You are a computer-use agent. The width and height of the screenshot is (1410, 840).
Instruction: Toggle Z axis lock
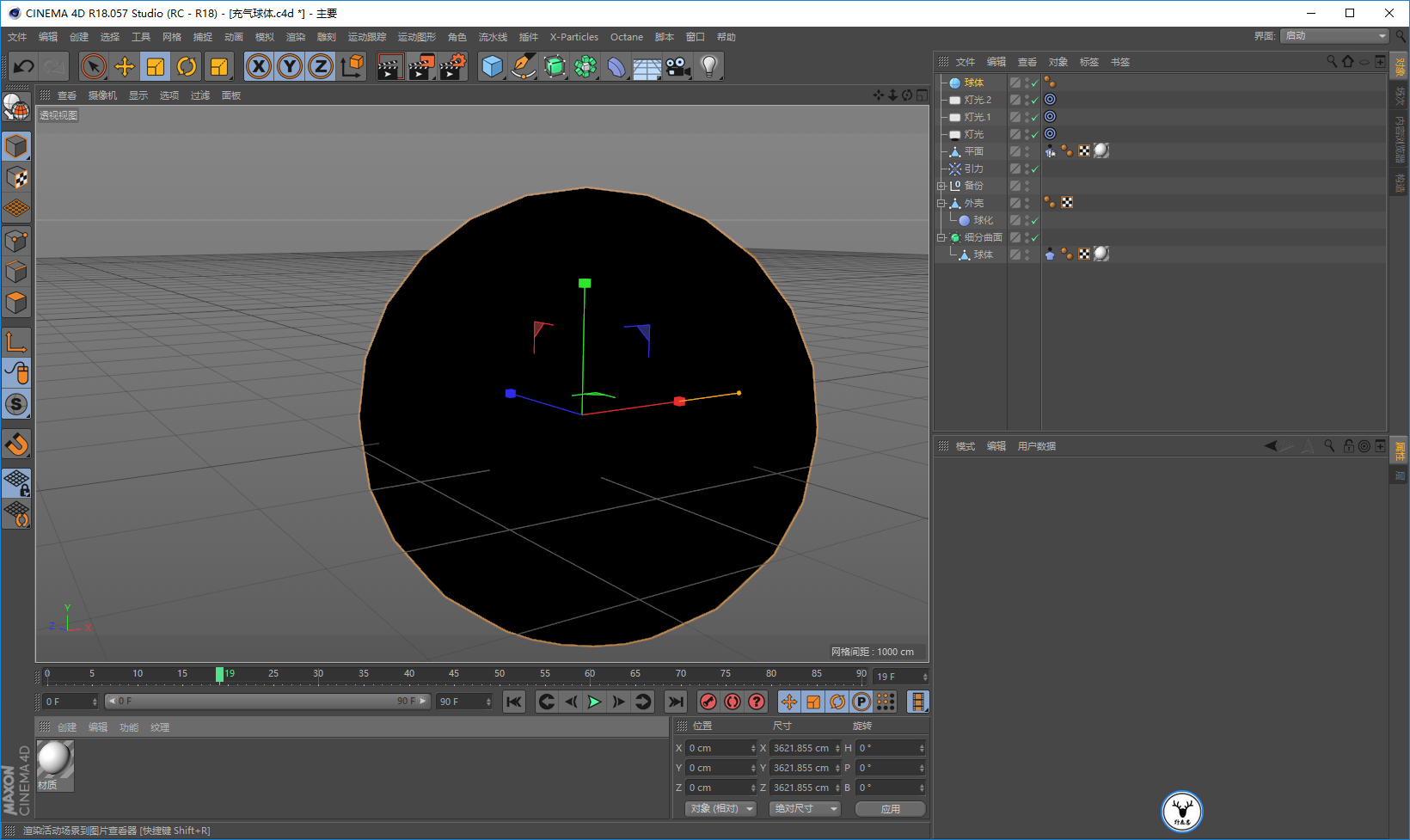(321, 66)
